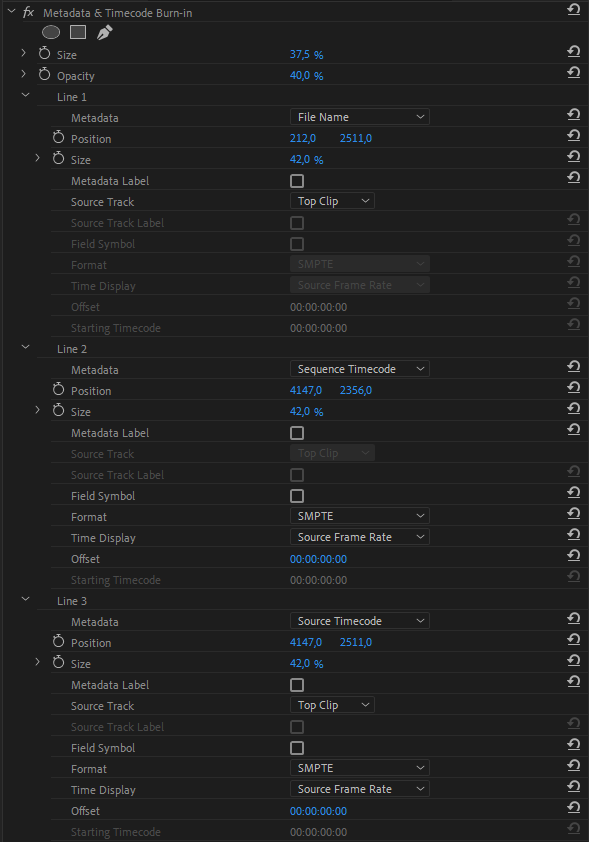This screenshot has height=842, width=589.
Task: Collapse the Line 2 section
Action: pos(25,347)
